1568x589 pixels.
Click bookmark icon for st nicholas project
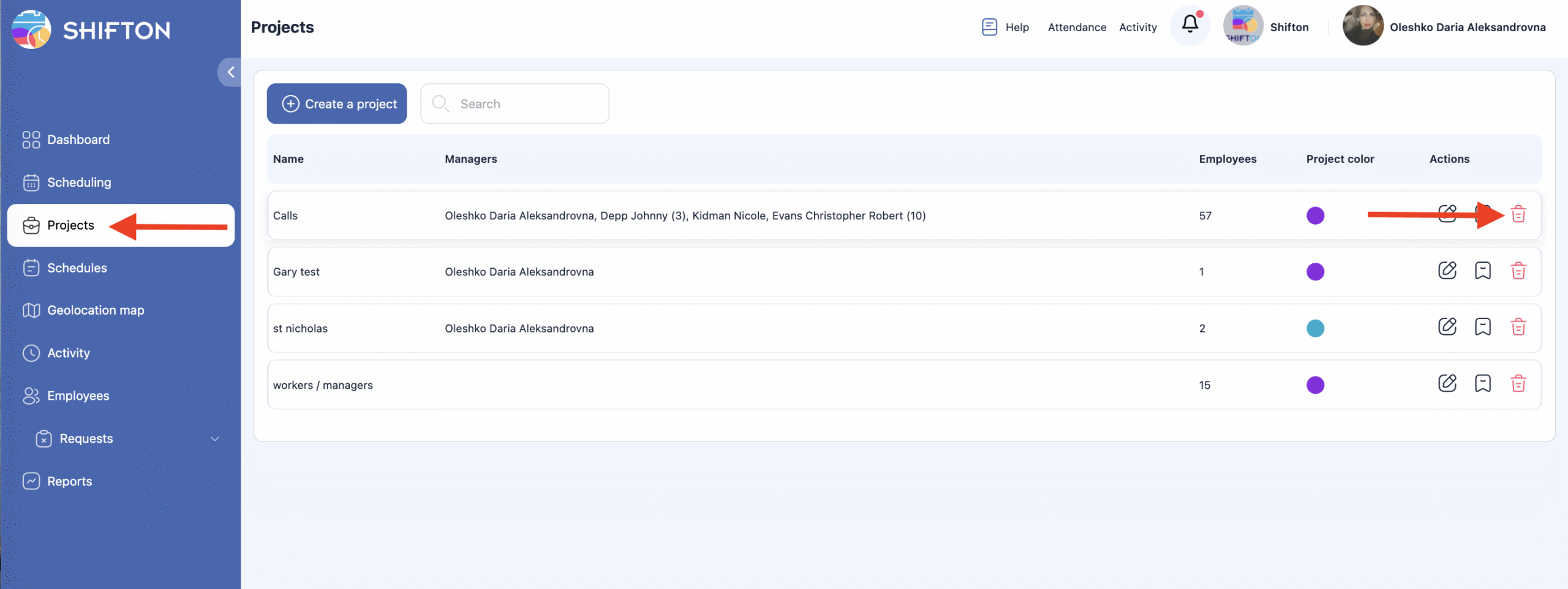pyautogui.click(x=1482, y=327)
